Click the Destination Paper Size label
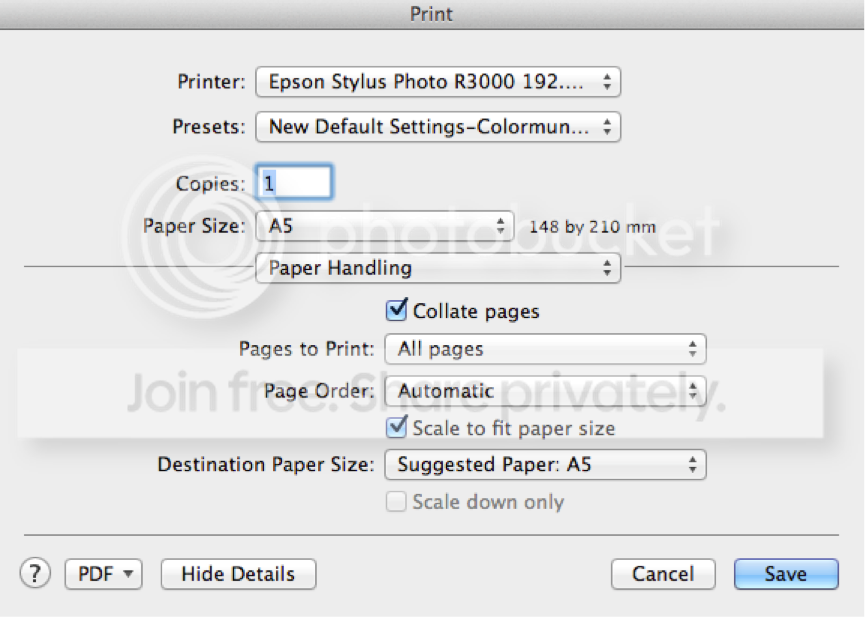The height and width of the screenshot is (617, 865). (x=266, y=465)
